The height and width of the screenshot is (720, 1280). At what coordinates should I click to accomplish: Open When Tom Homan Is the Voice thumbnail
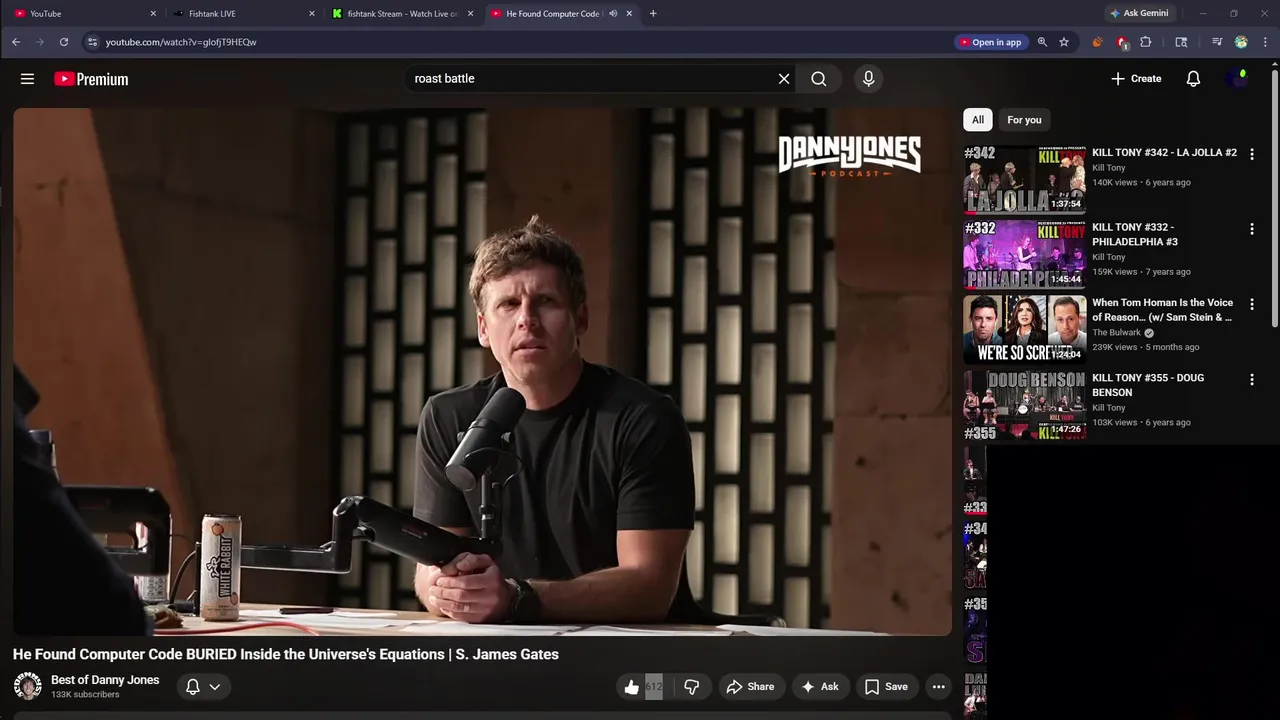point(1024,330)
